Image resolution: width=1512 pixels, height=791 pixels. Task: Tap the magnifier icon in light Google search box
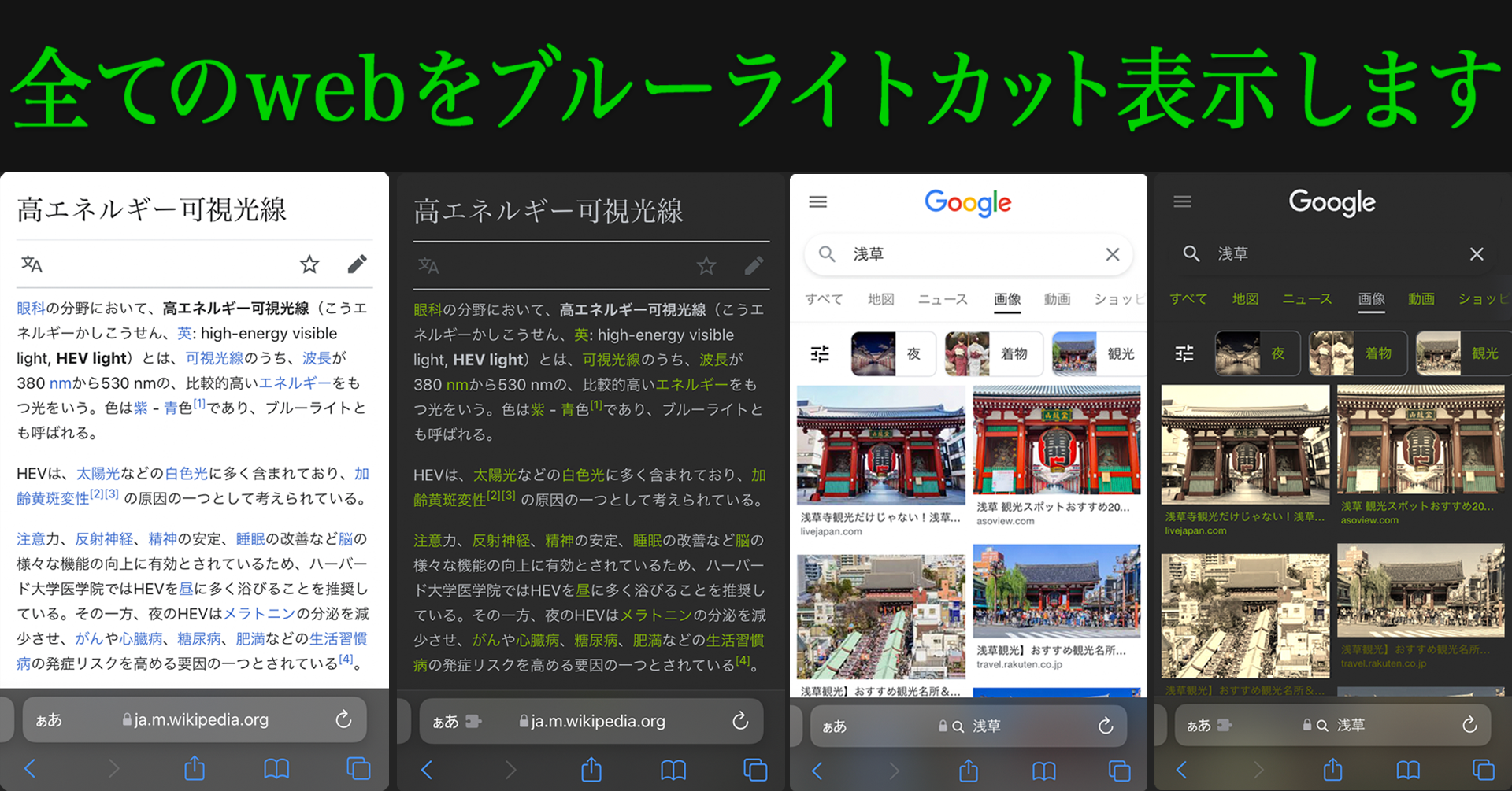click(827, 254)
